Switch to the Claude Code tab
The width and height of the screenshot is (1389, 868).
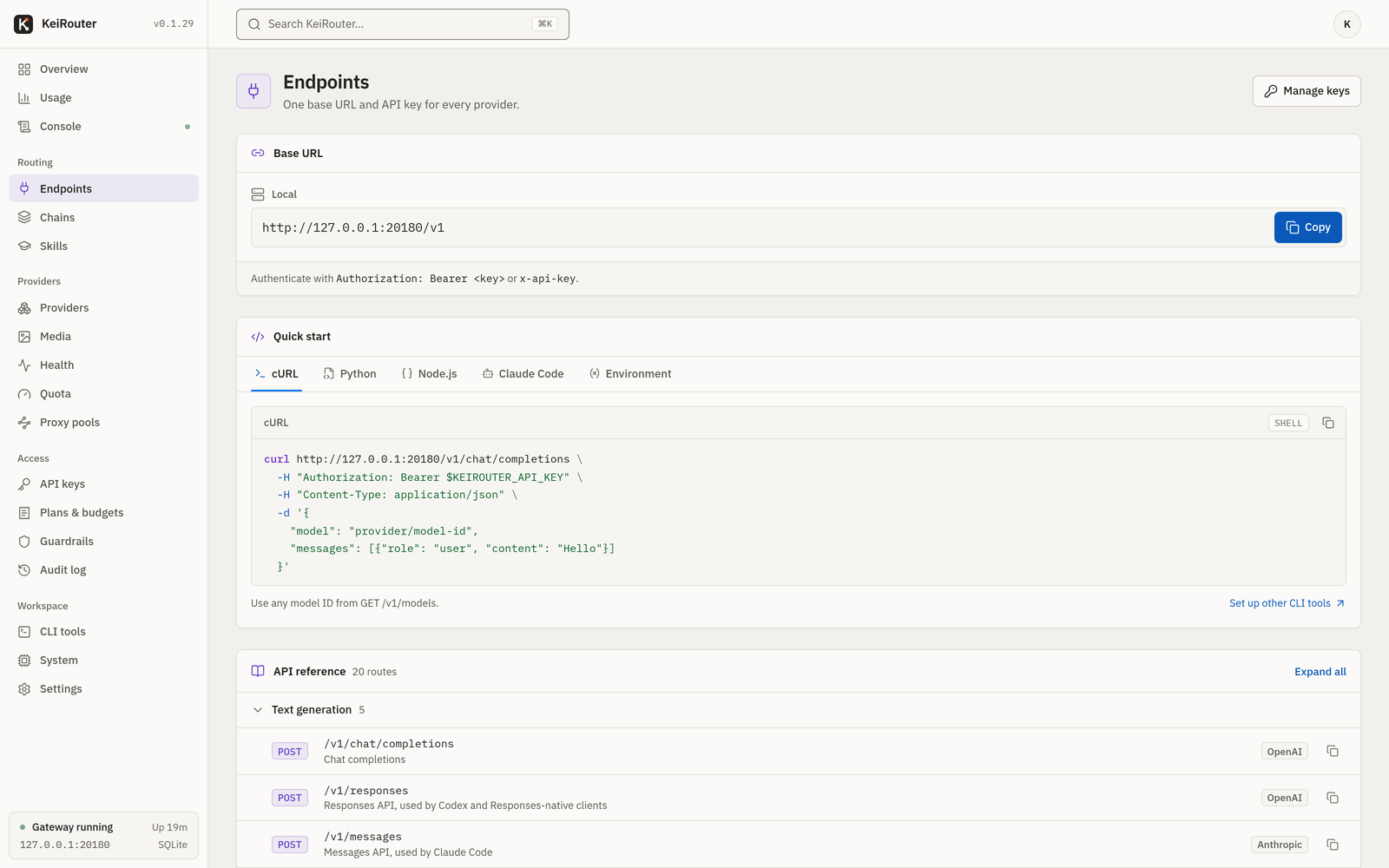coord(523,374)
